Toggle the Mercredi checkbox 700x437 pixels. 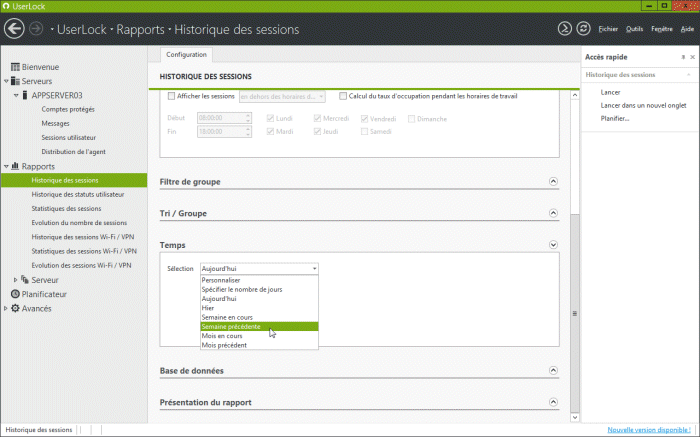[x=317, y=118]
